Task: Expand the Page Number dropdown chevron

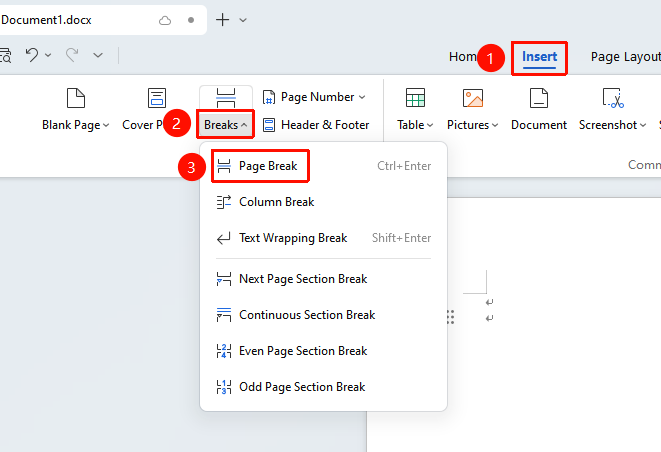Action: 362,97
